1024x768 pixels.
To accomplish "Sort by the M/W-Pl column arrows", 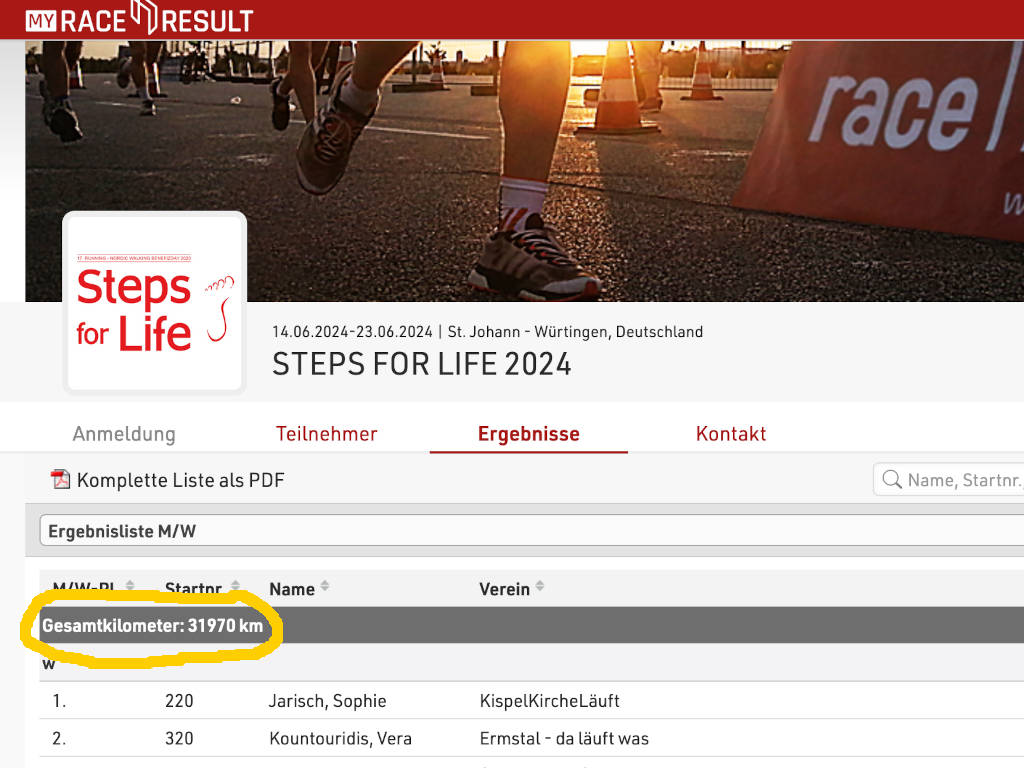I will coord(130,585).
